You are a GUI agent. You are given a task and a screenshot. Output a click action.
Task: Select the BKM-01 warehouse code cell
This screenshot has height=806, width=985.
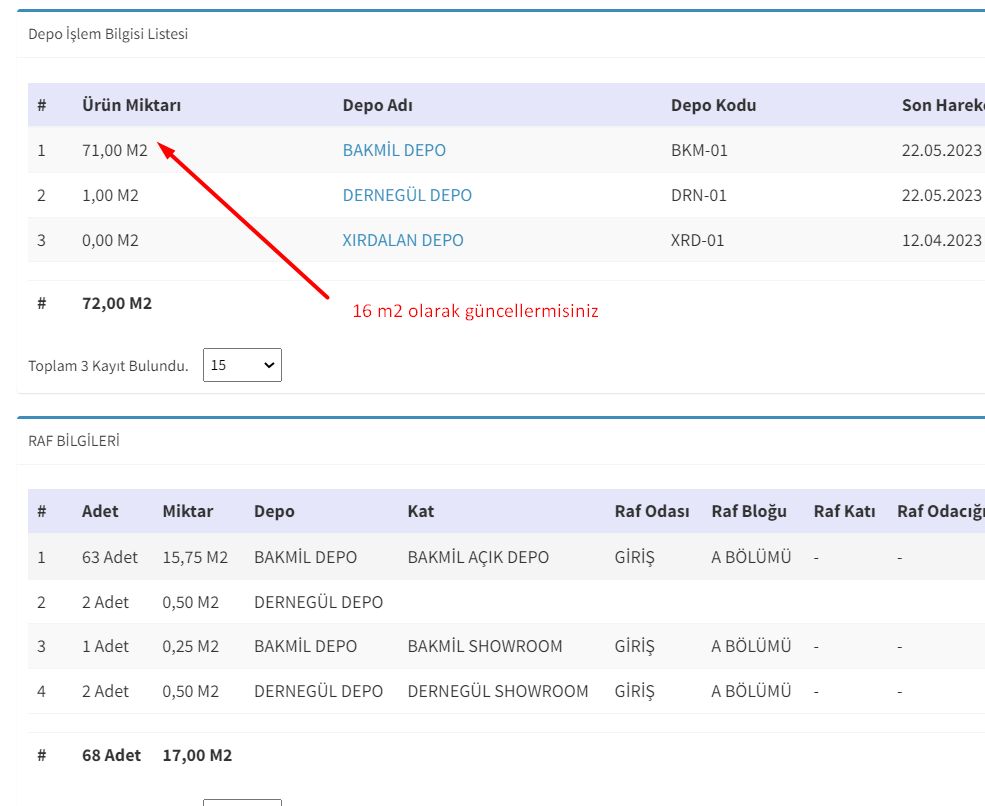point(699,151)
